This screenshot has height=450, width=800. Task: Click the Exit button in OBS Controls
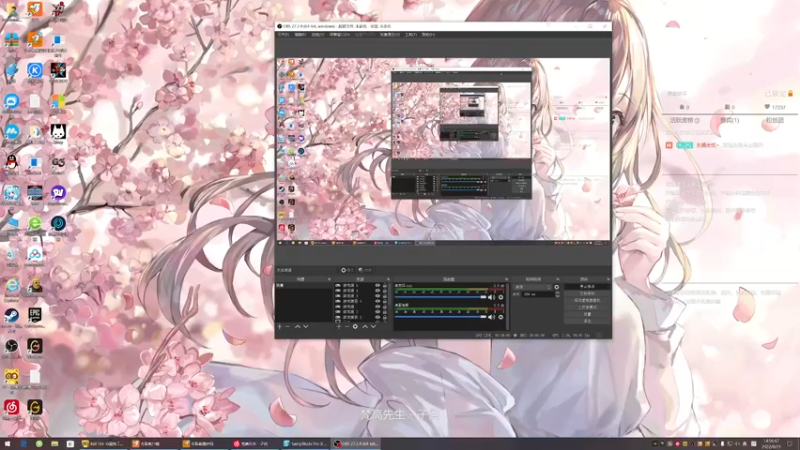[588, 321]
